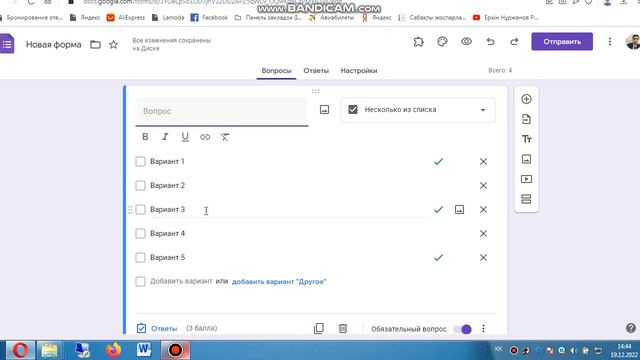Click the Вопрос title input field
Screen dimensions: 640x360
222,111
